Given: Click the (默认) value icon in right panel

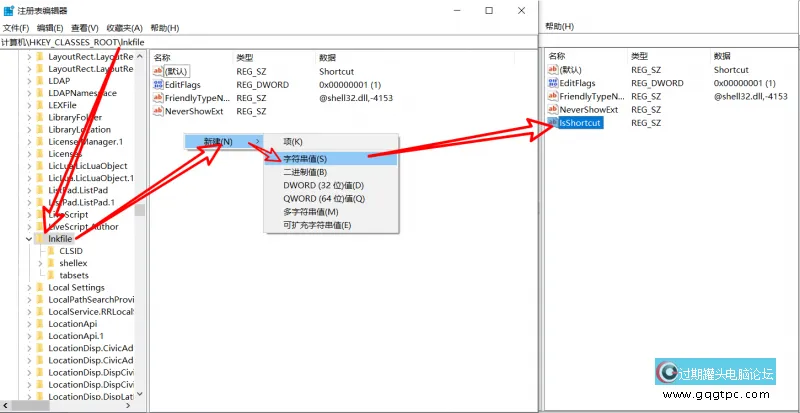Looking at the screenshot, I should 553,70.
